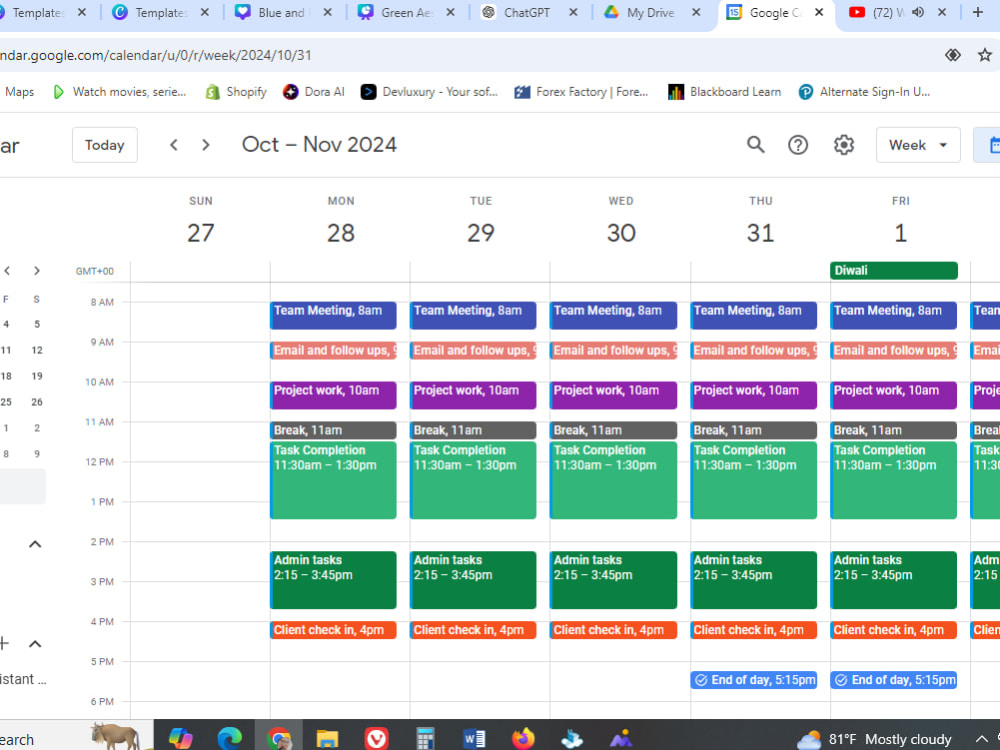Open the Week view dropdown
The height and width of the screenshot is (750, 1000).
(x=918, y=145)
